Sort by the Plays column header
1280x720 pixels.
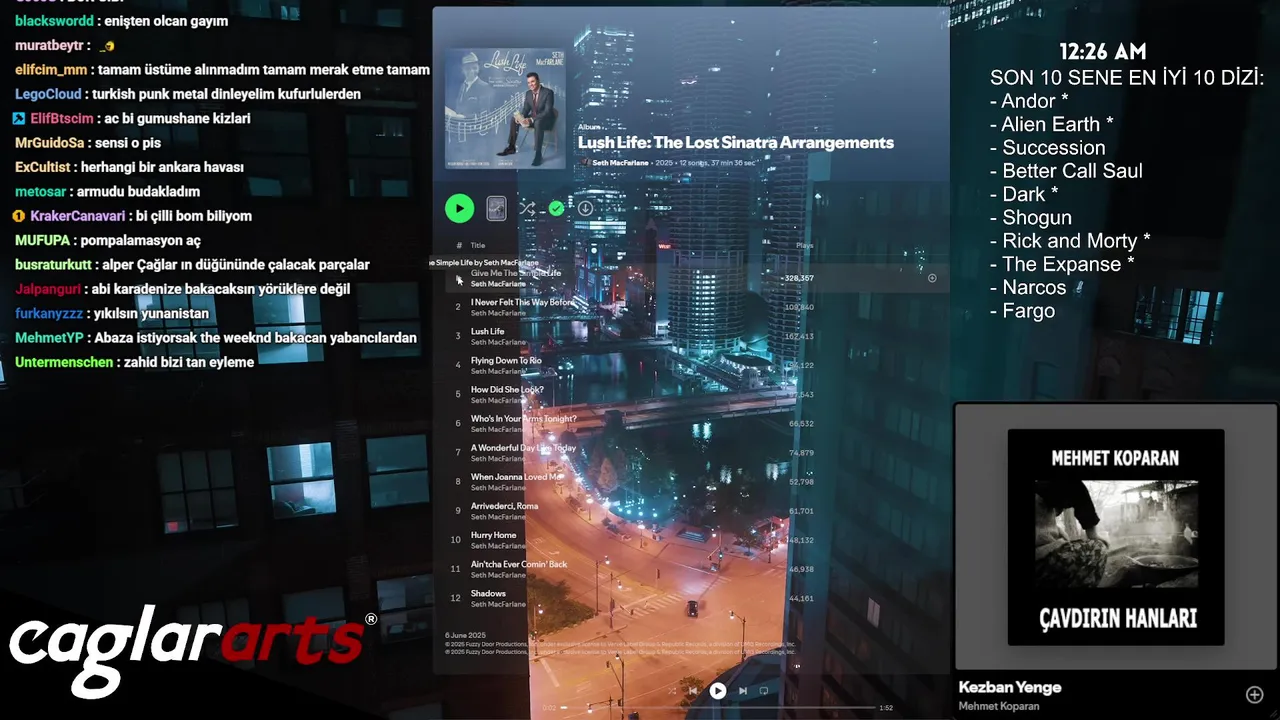click(804, 245)
